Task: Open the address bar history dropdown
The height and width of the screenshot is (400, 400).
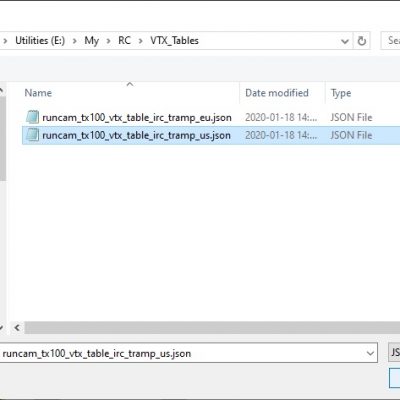Action: 345,41
